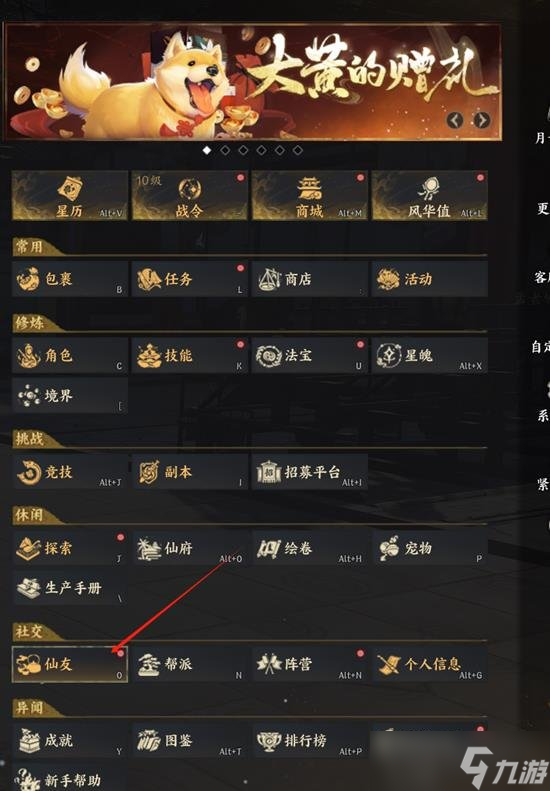Jump to the fourth banner page dot
The image size is (550, 791).
[261, 150]
